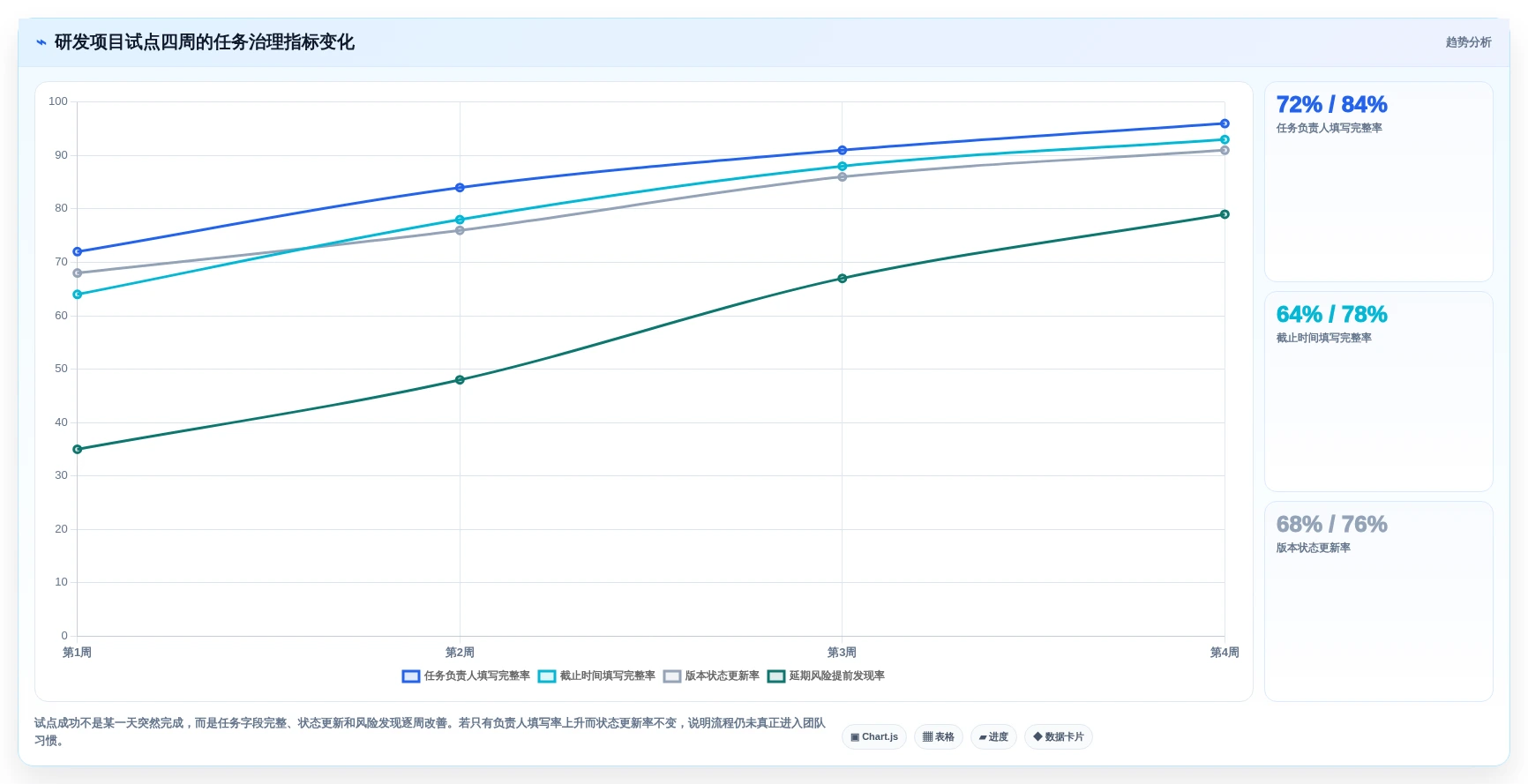Click the Chart.js tag chip
1528x784 pixels.
(x=874, y=737)
